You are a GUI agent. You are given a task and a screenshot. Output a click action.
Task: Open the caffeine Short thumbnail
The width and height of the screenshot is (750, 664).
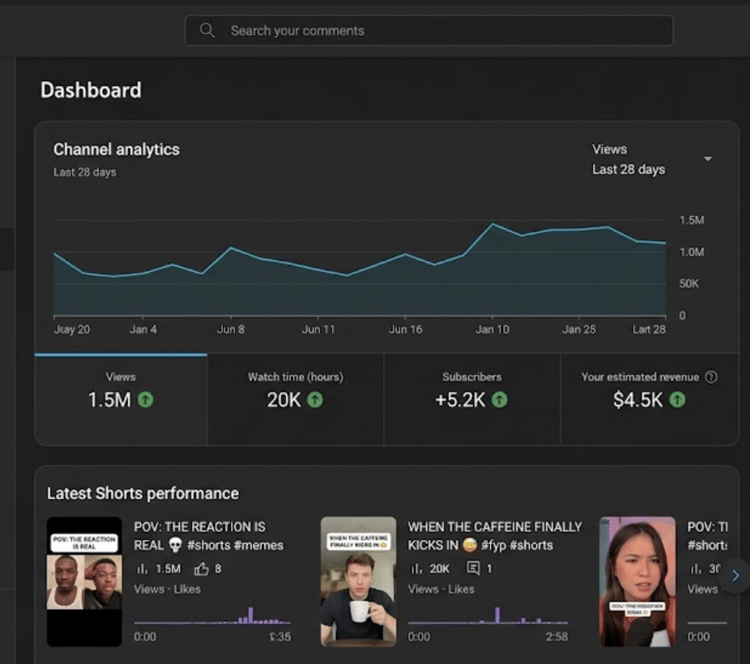[x=358, y=581]
